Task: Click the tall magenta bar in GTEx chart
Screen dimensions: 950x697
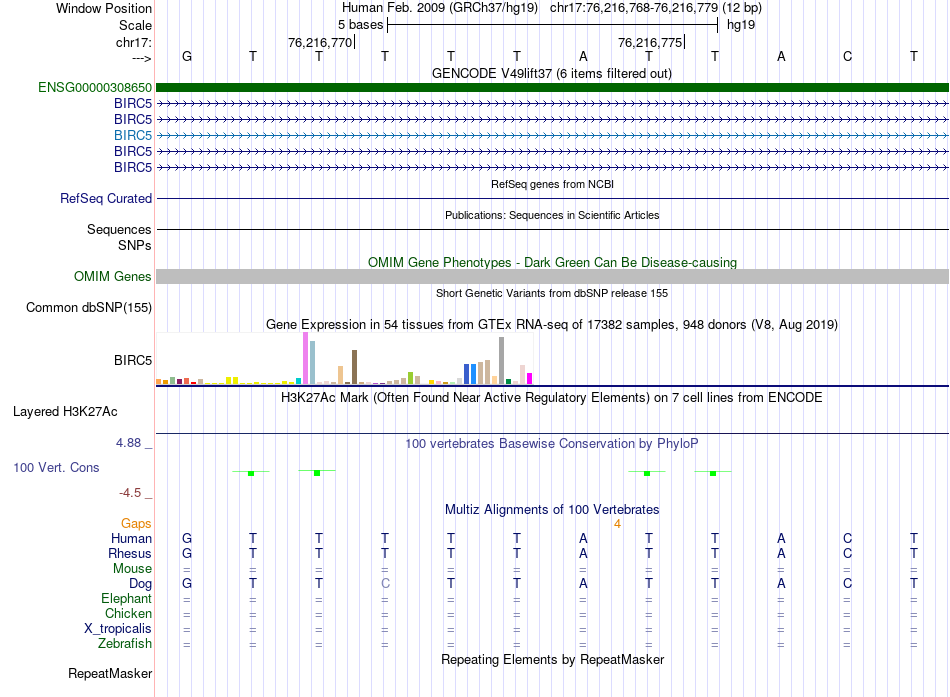Action: 305,358
